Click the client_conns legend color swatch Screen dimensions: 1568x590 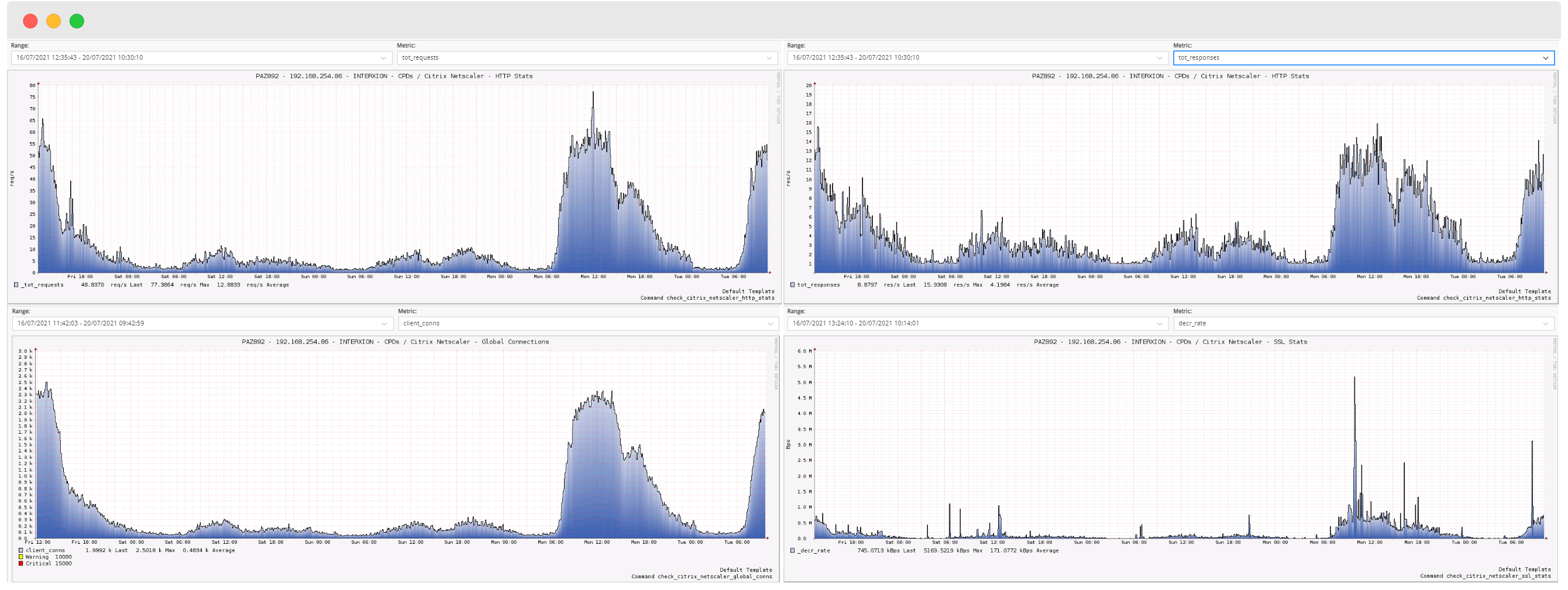pos(20,550)
